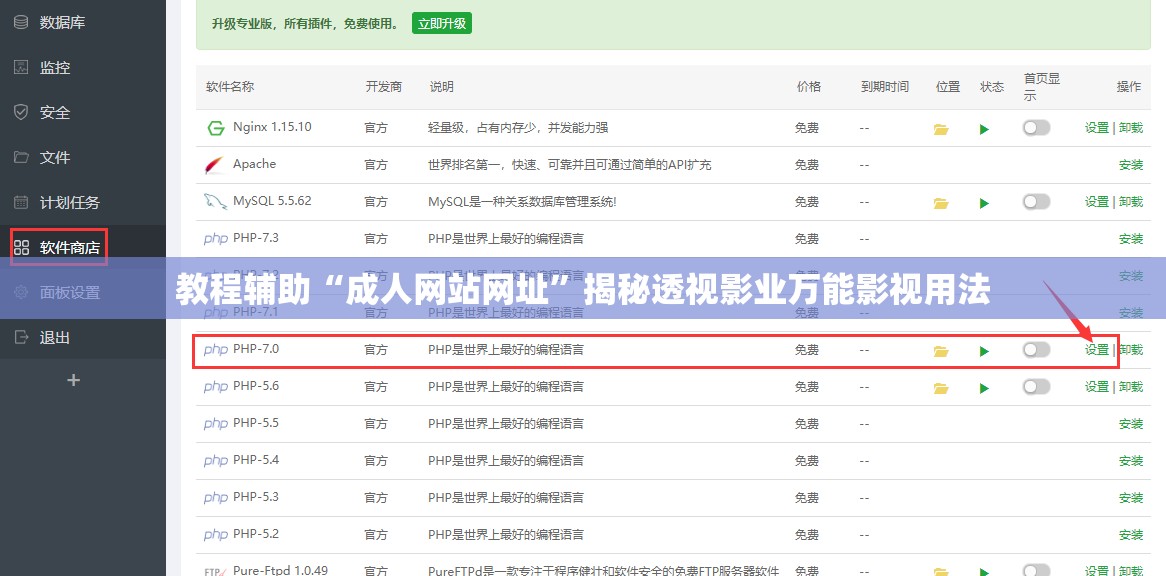Toggle PHP-5.6 homepage display switch
The height and width of the screenshot is (576, 1166).
point(1037,386)
